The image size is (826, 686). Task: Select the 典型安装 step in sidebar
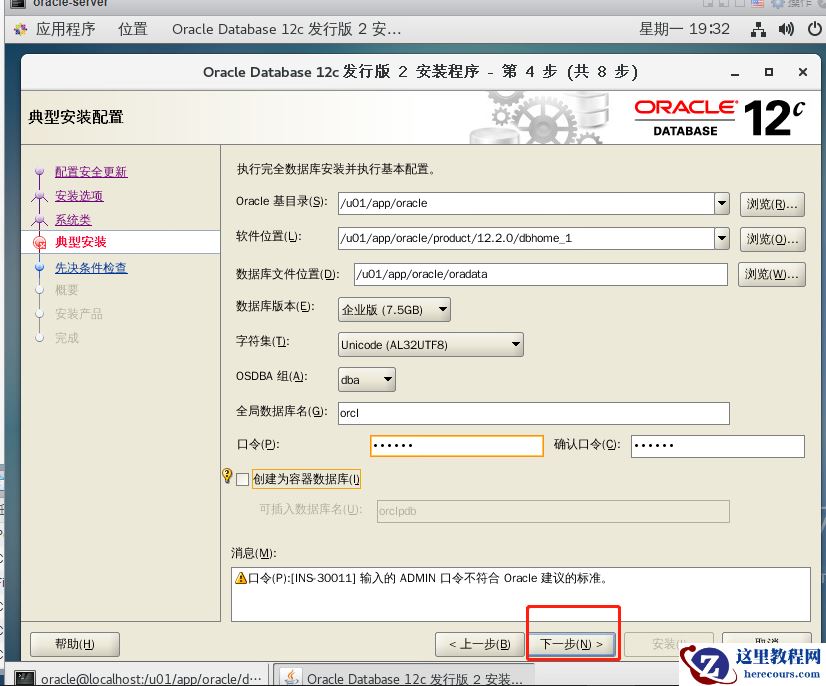(x=81, y=242)
